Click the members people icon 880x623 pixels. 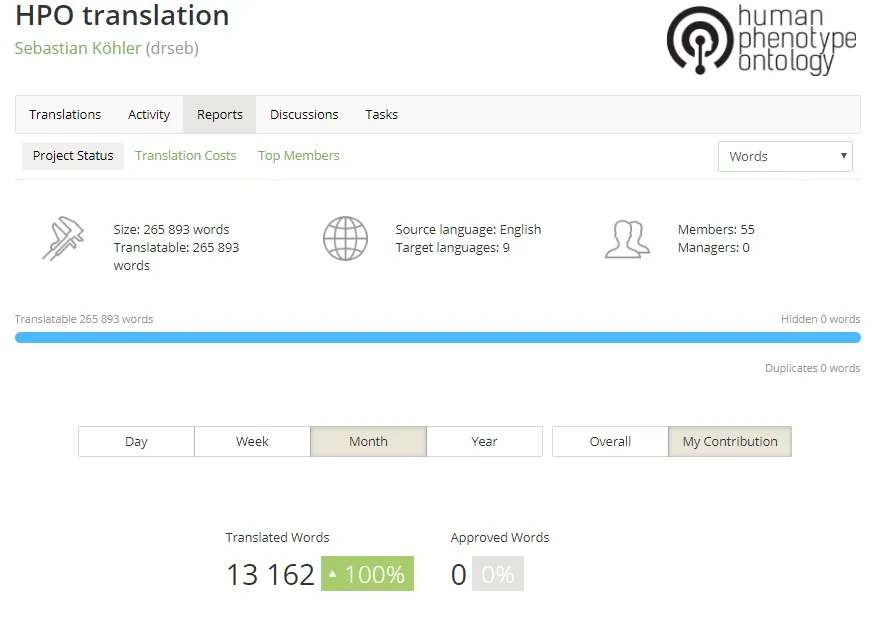[627, 239]
